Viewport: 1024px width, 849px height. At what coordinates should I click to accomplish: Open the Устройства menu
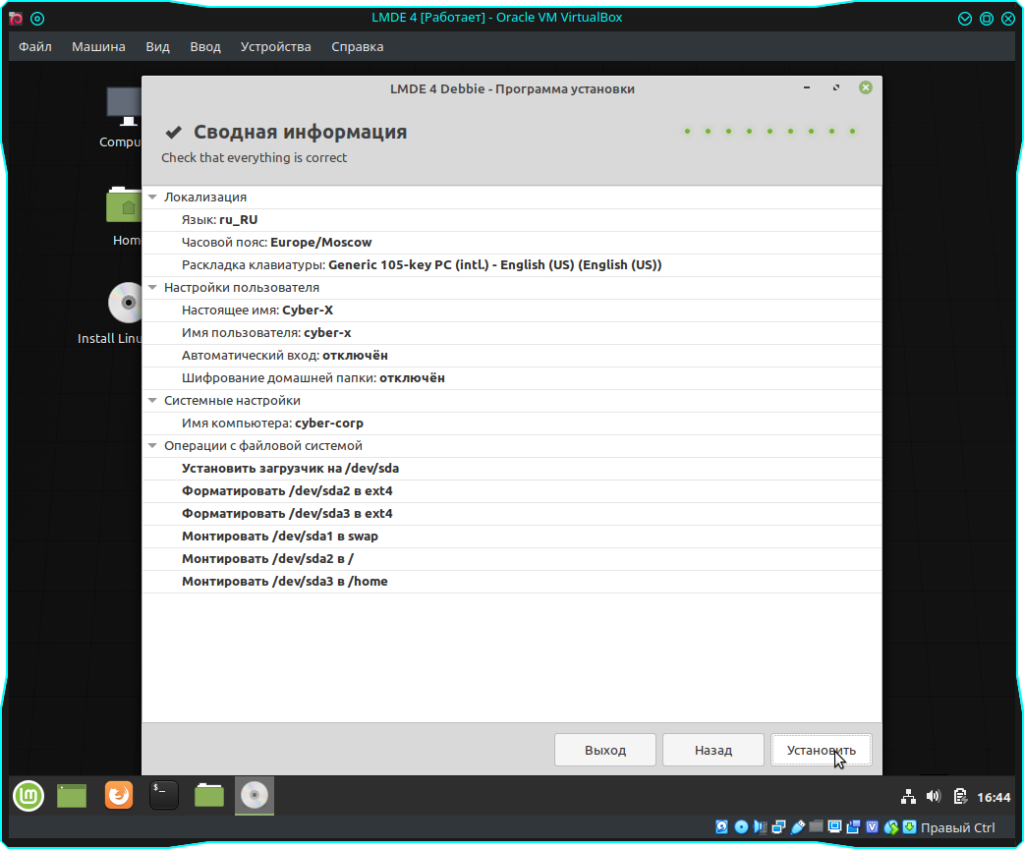coord(275,47)
